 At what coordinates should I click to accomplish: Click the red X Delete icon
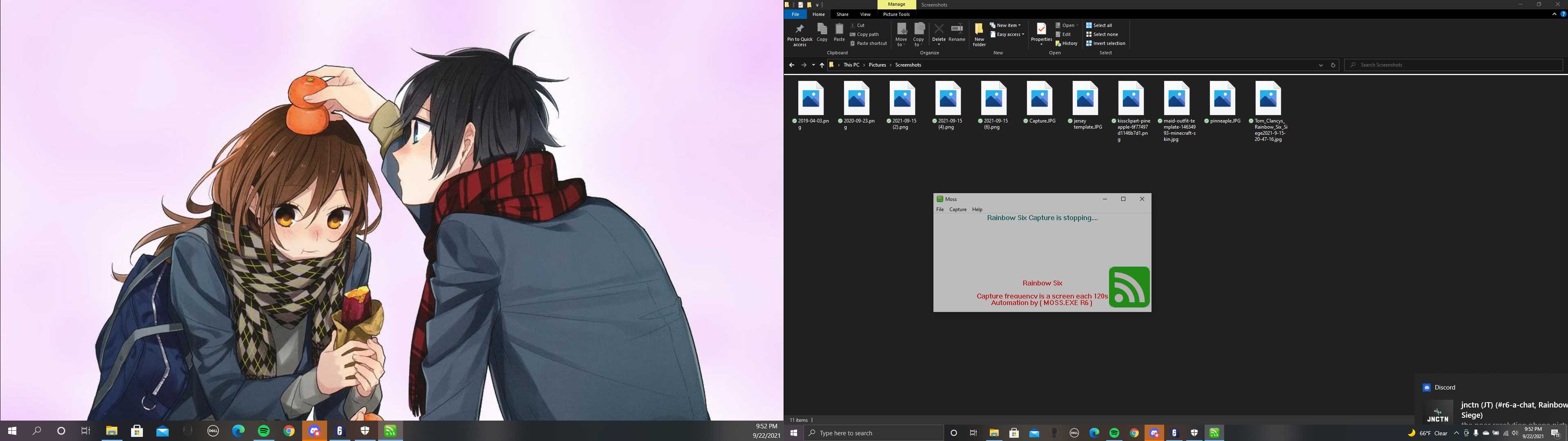tap(939, 29)
